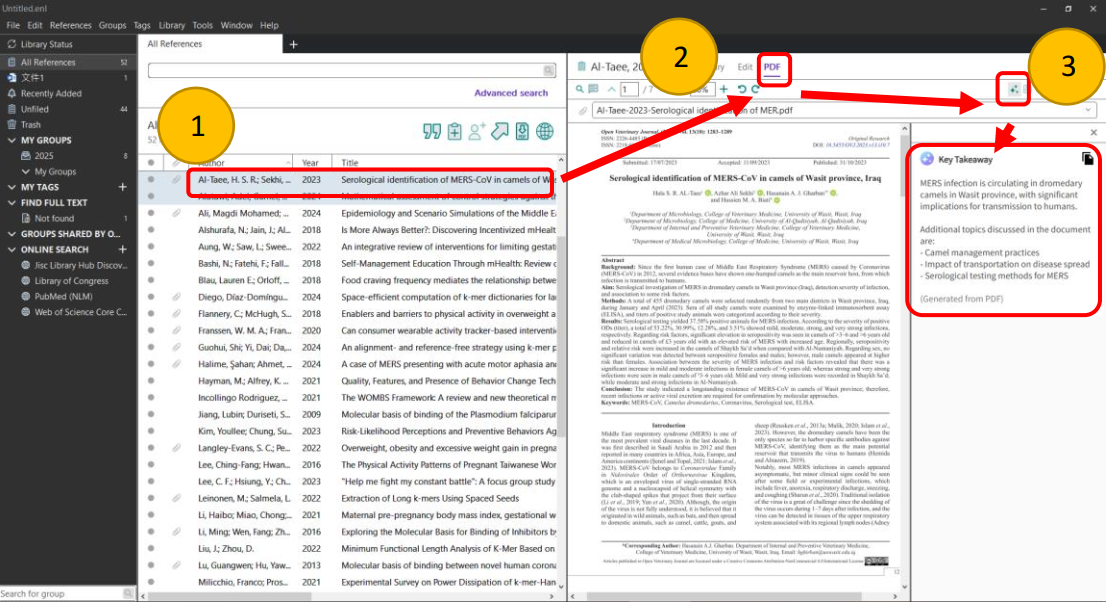Rotate PDF counterclockwise

click(x=742, y=89)
